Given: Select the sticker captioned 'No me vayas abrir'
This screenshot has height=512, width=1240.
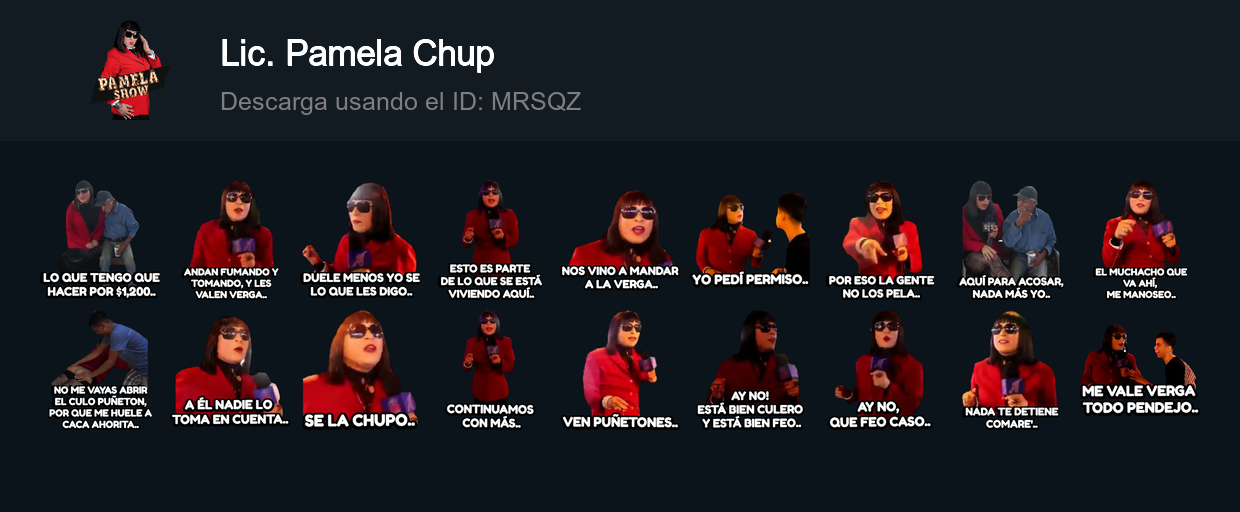Looking at the screenshot, I should coord(100,371).
